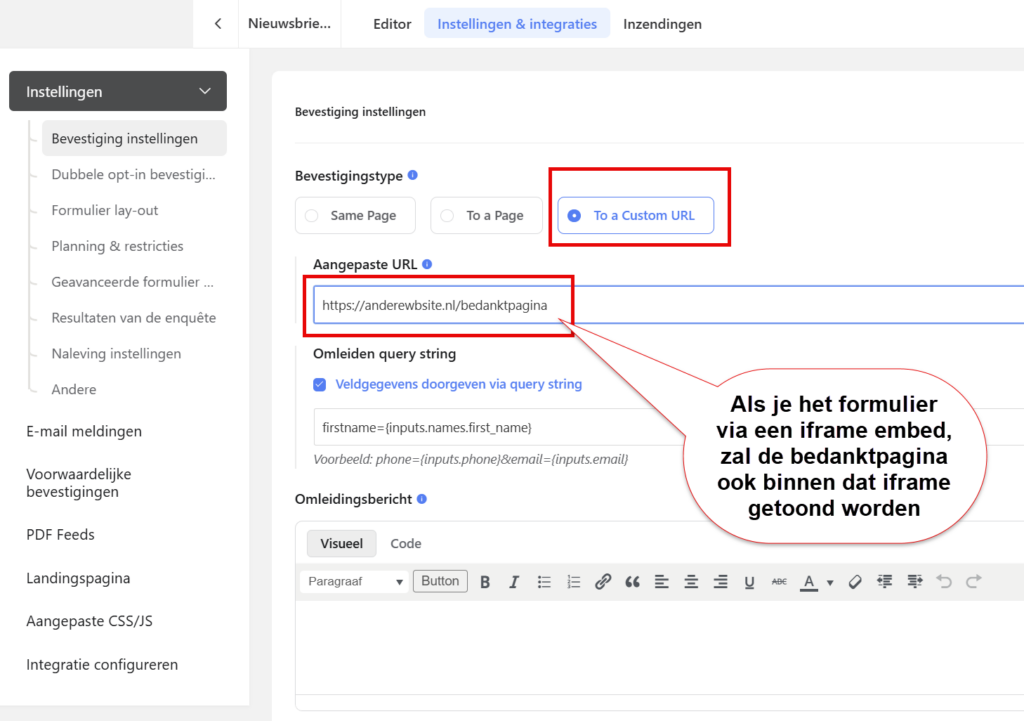Apply italic formatting in the editor
This screenshot has height=721, width=1024.
tap(514, 582)
